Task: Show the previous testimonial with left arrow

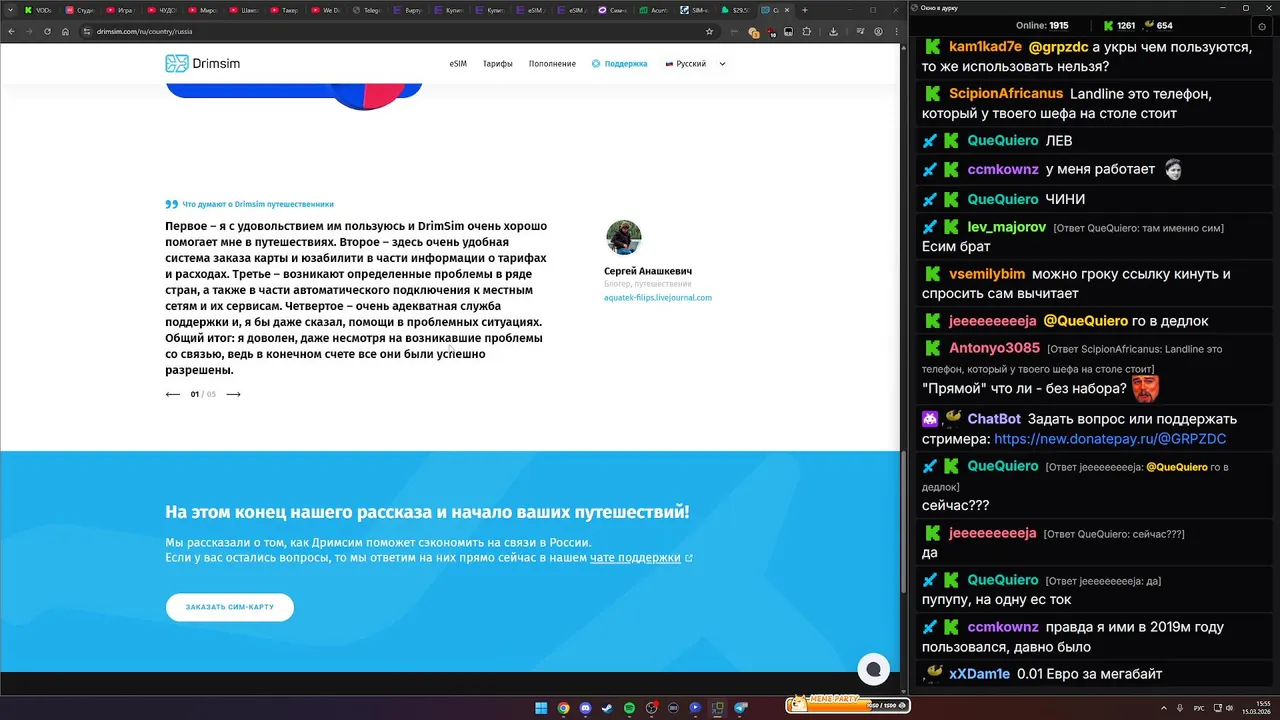Action: pos(173,394)
